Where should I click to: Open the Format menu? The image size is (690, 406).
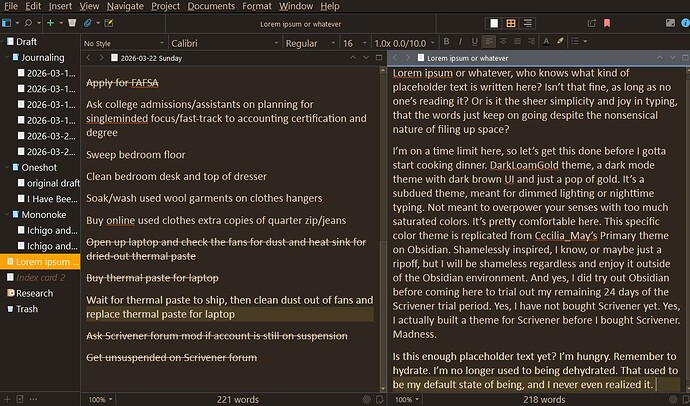(x=257, y=6)
